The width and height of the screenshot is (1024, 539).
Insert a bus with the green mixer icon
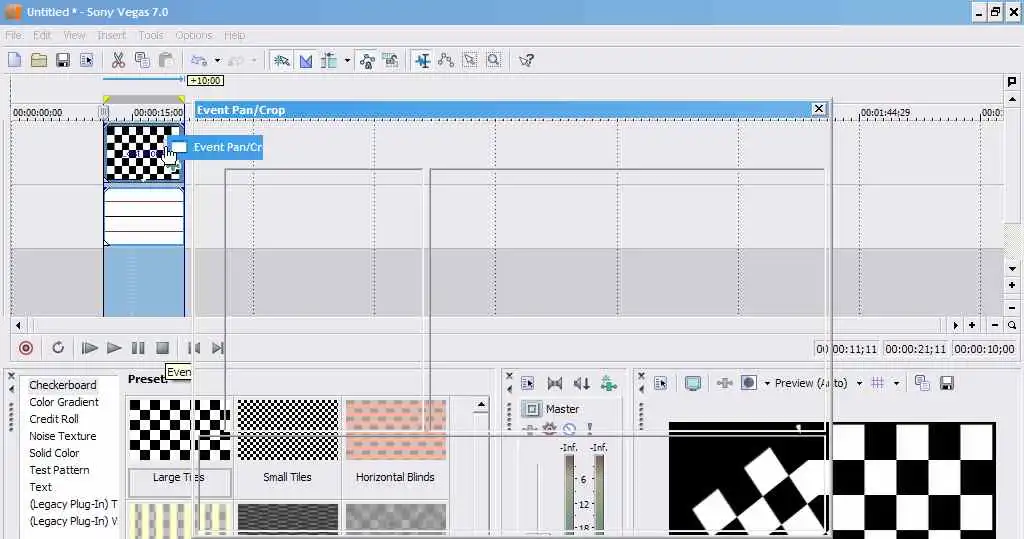[x=609, y=384]
